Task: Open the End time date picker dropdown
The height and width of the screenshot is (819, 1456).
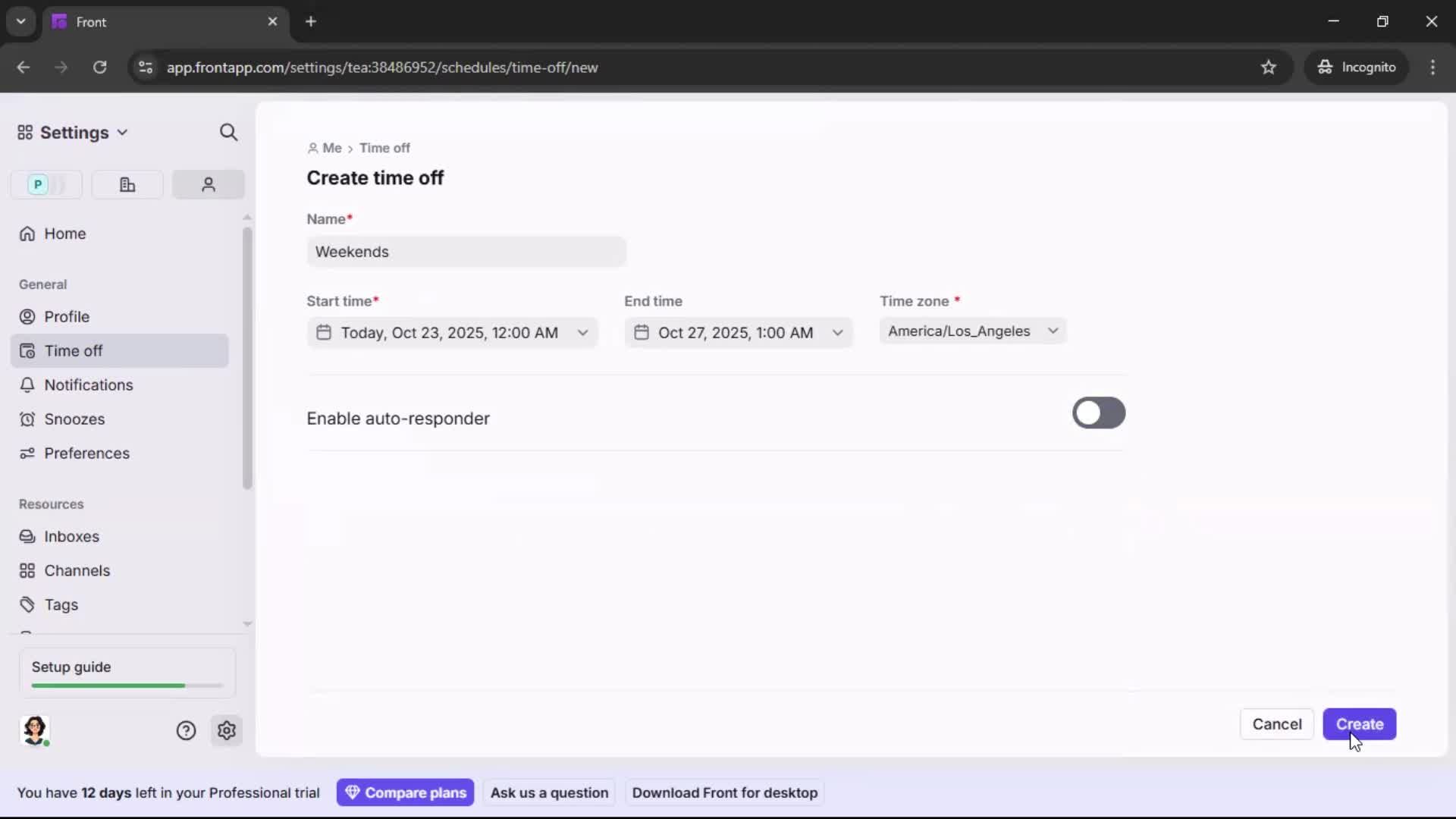Action: (x=837, y=332)
